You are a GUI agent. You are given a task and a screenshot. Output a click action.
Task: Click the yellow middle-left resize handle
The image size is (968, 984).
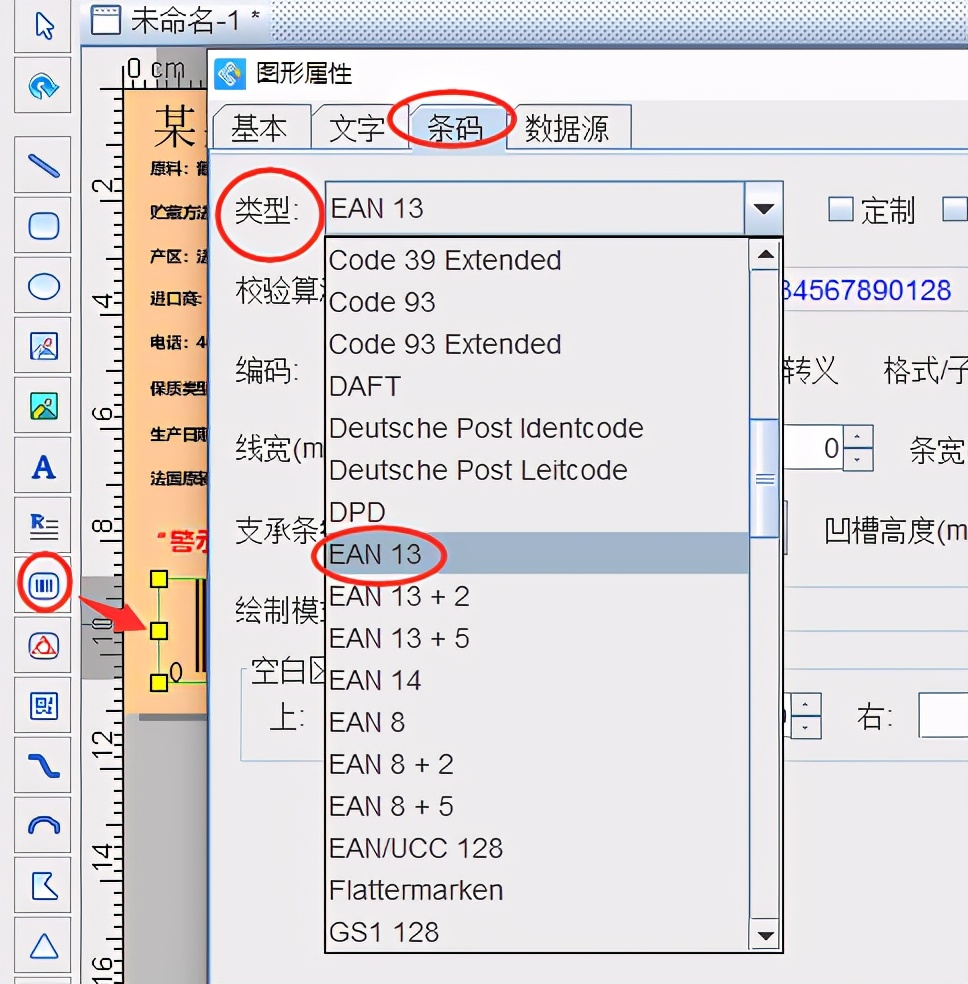159,631
